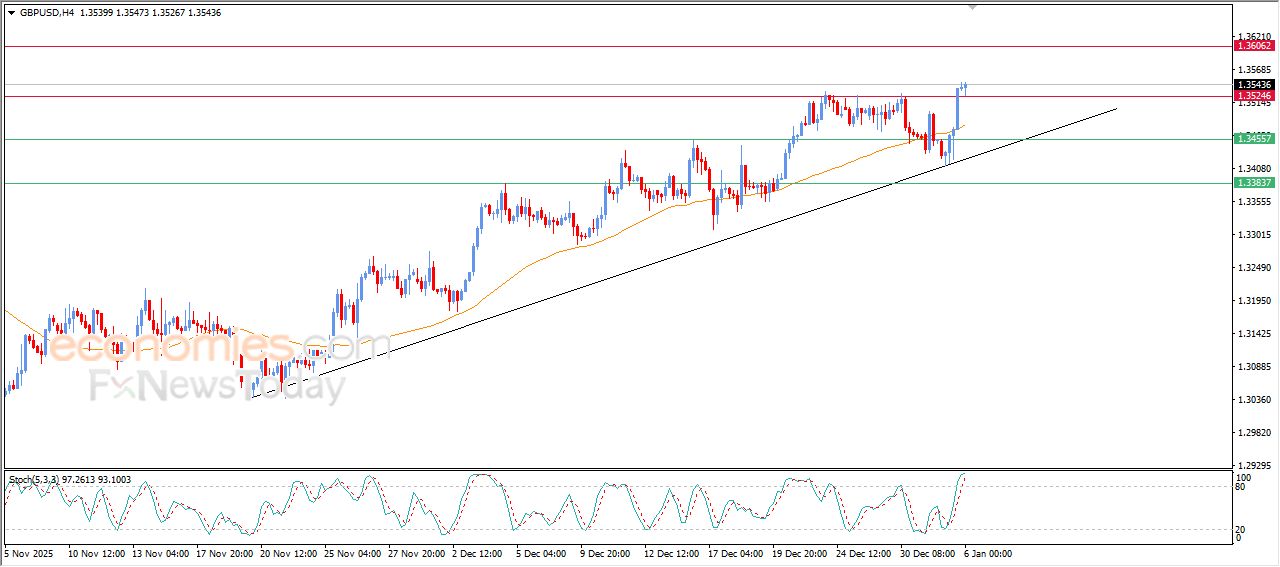Click the Stoch(5,3,3) indicator label
Screen dimensions: 1280x567
click(71, 480)
